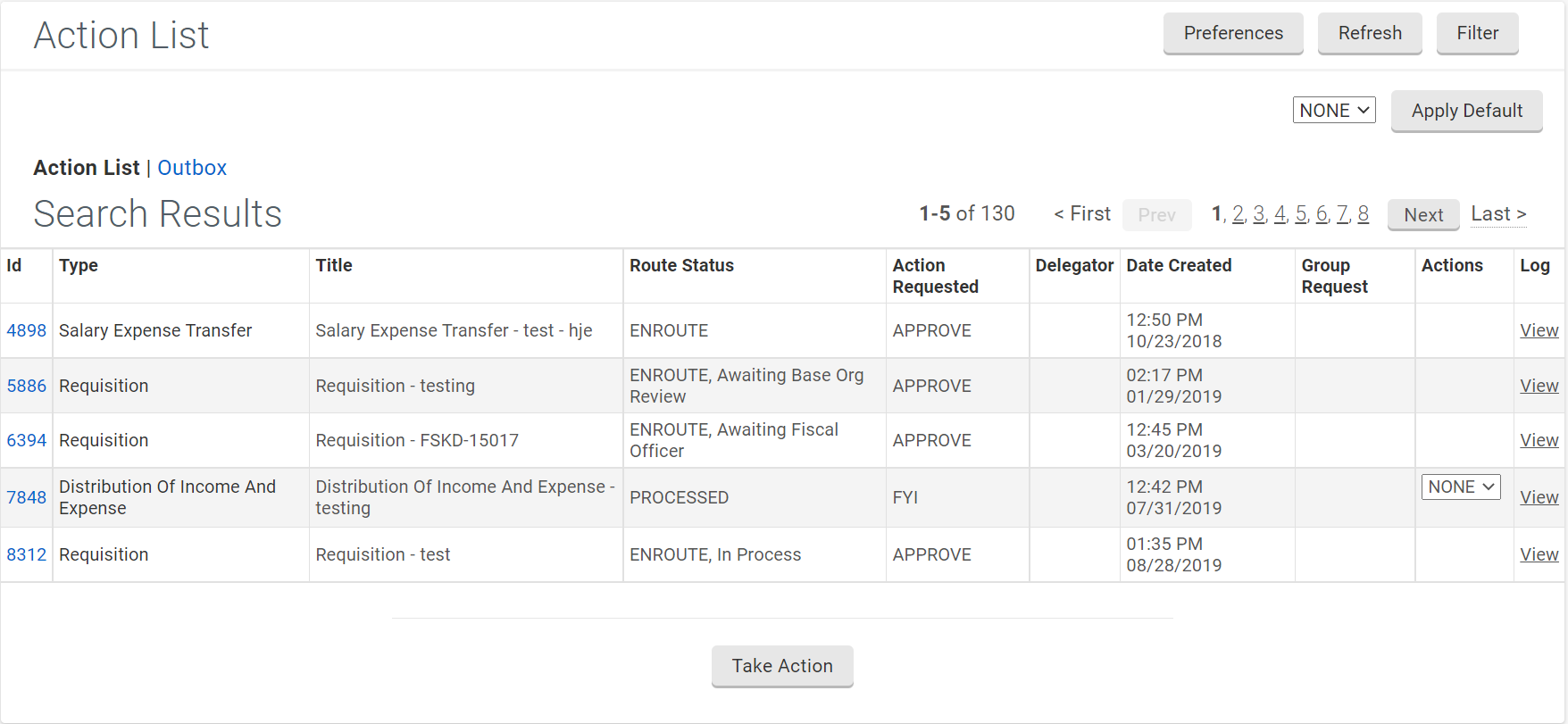The image size is (1568, 724).
Task: Navigate to results page 2
Action: coord(1238,214)
